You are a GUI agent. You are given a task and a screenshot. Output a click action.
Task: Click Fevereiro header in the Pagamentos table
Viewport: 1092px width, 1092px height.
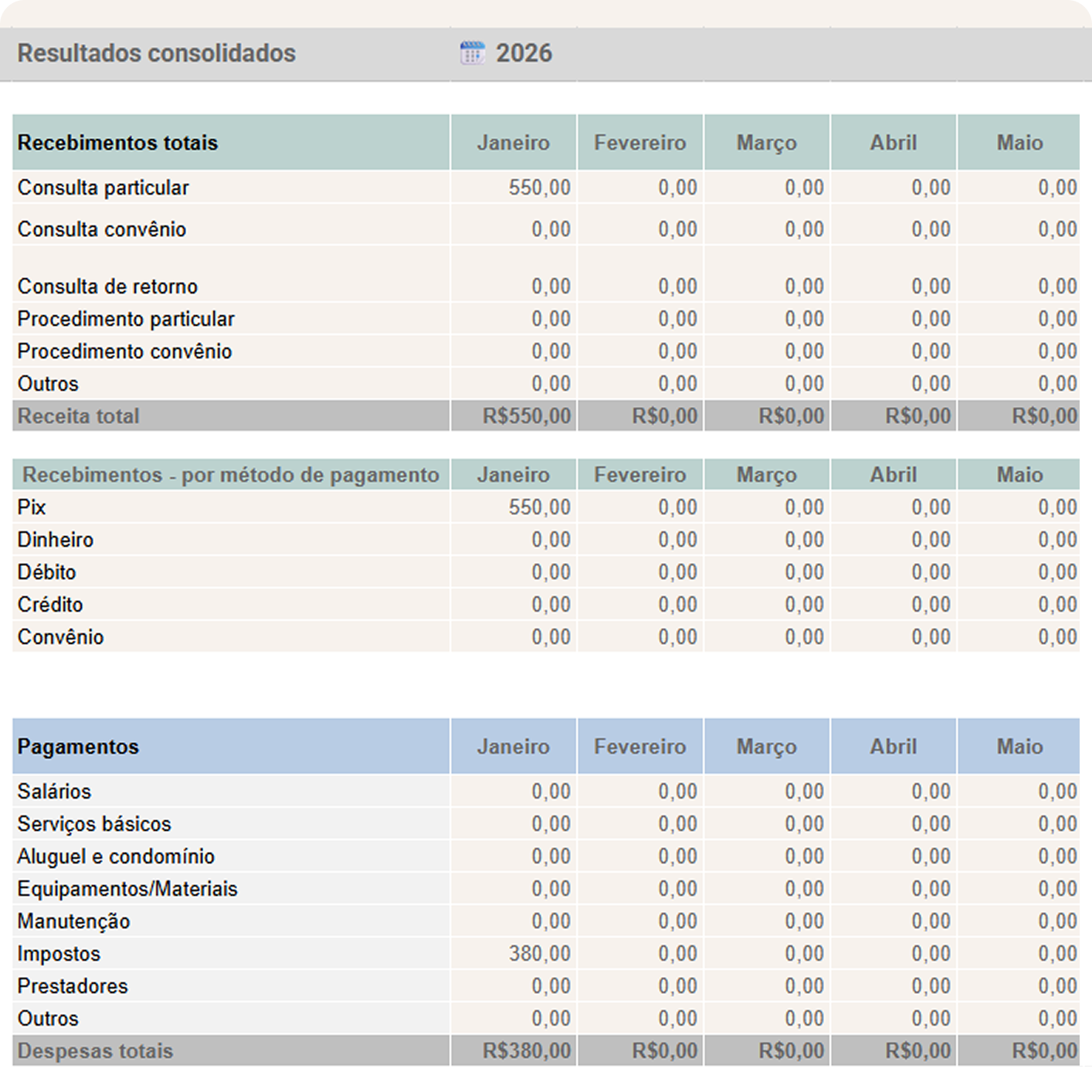tap(639, 747)
